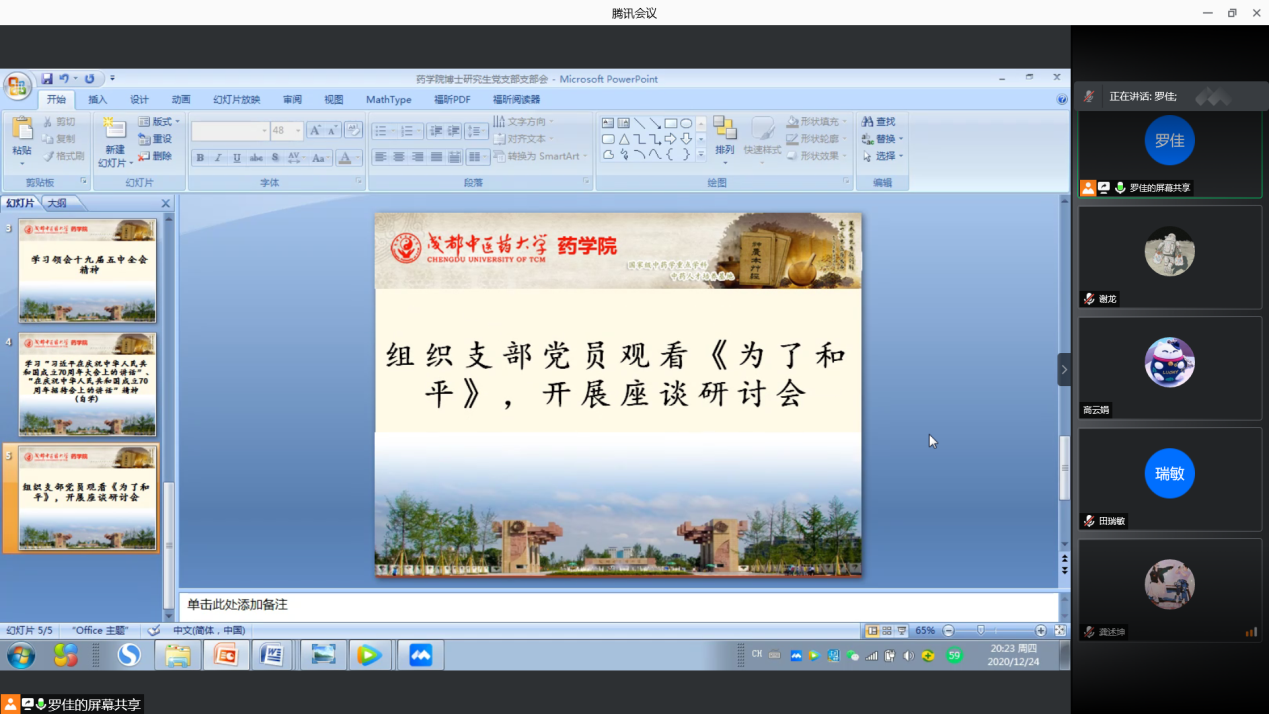The width and height of the screenshot is (1269, 714).
Task: Collapse Tencent Meeting participant side panel arrow
Action: [1064, 369]
